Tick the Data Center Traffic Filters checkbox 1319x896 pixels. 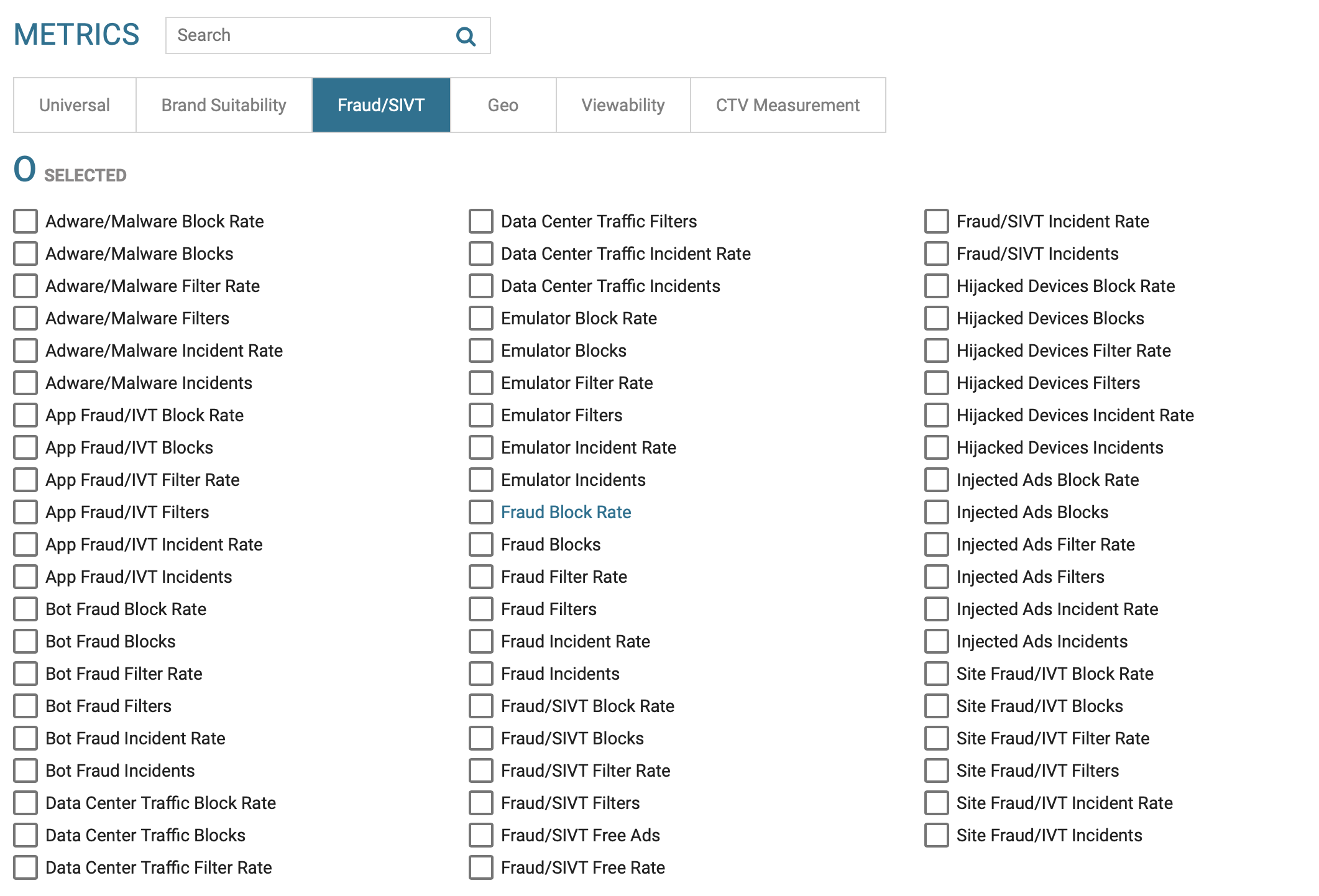(481, 221)
